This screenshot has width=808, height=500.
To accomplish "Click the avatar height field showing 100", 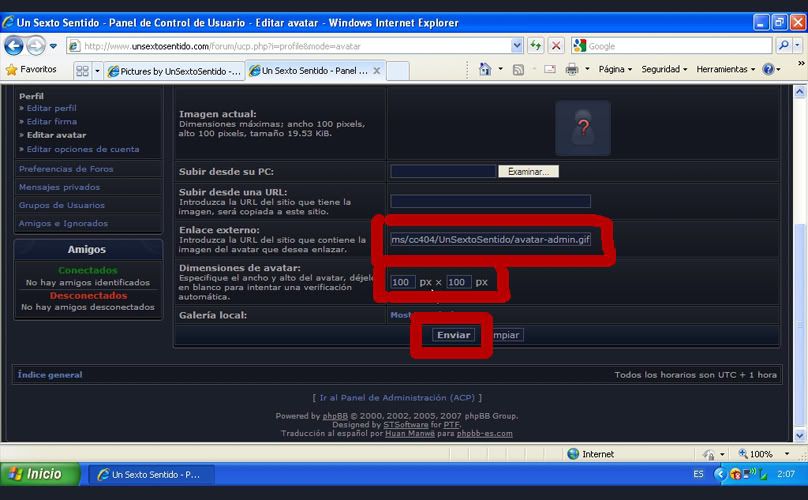I will 459,282.
